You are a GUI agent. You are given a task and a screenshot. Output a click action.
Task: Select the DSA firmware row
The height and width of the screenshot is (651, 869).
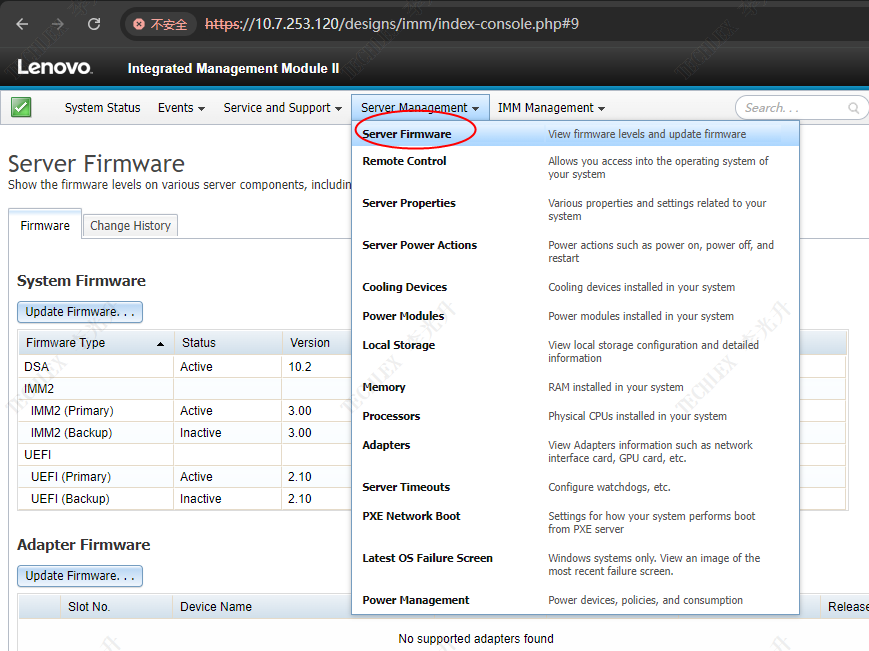tap(185, 367)
